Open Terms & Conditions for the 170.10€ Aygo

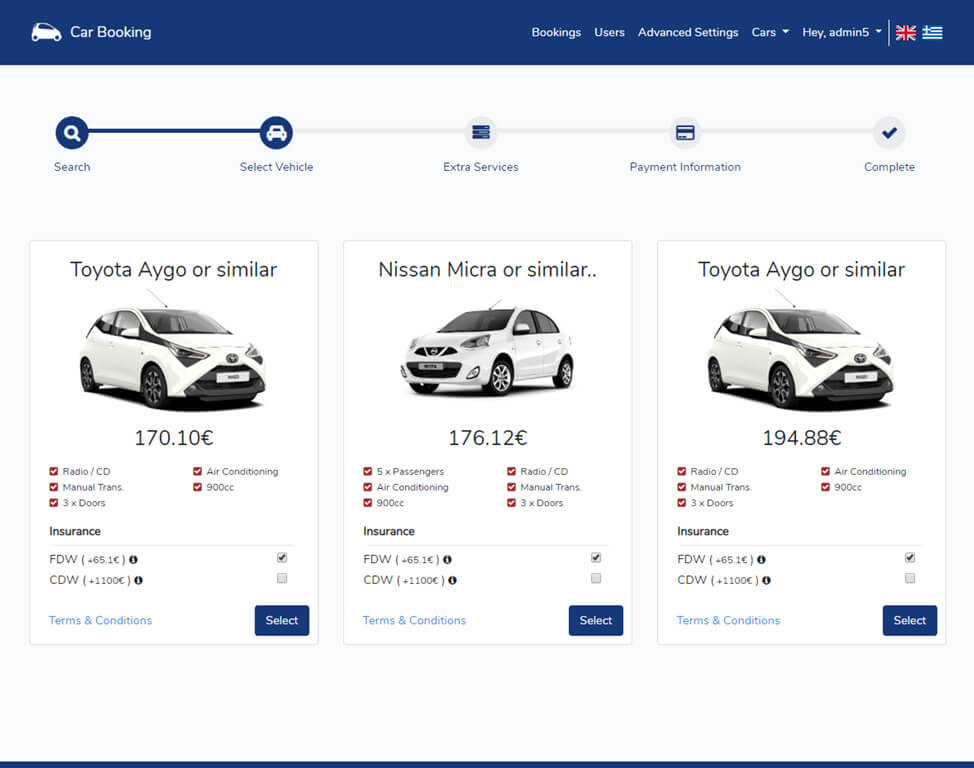pos(100,620)
